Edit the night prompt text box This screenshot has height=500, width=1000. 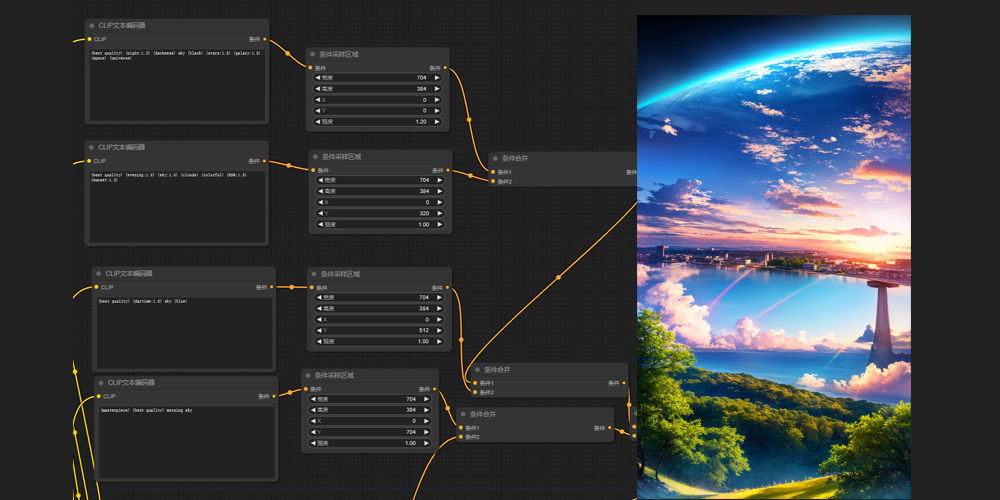[177, 84]
